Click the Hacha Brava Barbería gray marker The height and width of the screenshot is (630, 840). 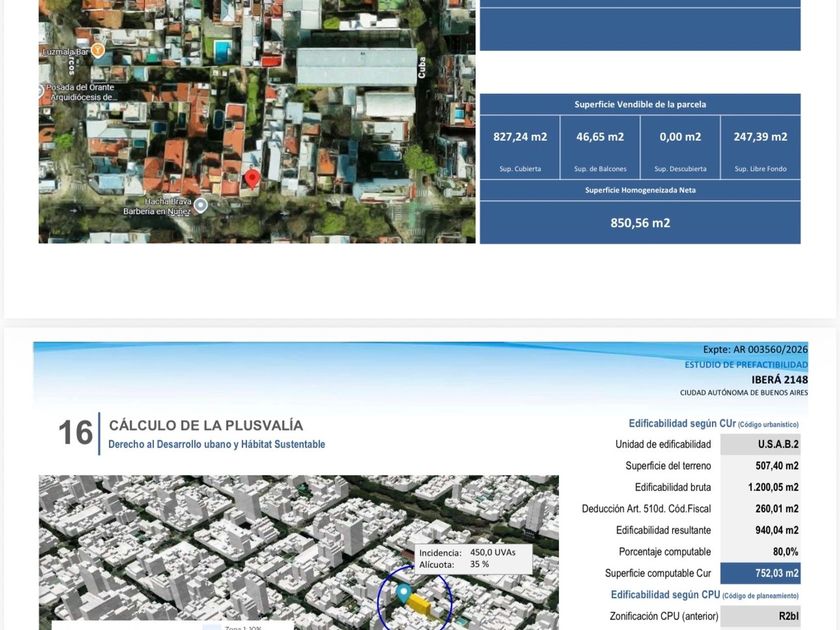pos(200,205)
